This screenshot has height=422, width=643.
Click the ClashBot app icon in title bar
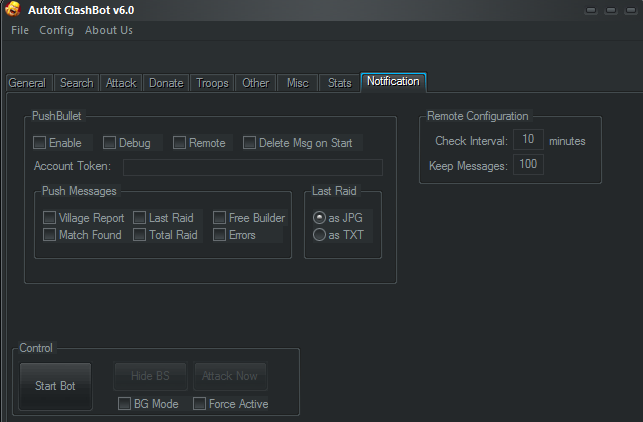coord(13,9)
